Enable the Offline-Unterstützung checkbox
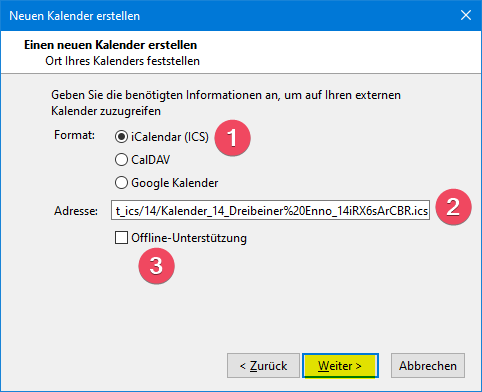This screenshot has width=482, height=392. 121,238
